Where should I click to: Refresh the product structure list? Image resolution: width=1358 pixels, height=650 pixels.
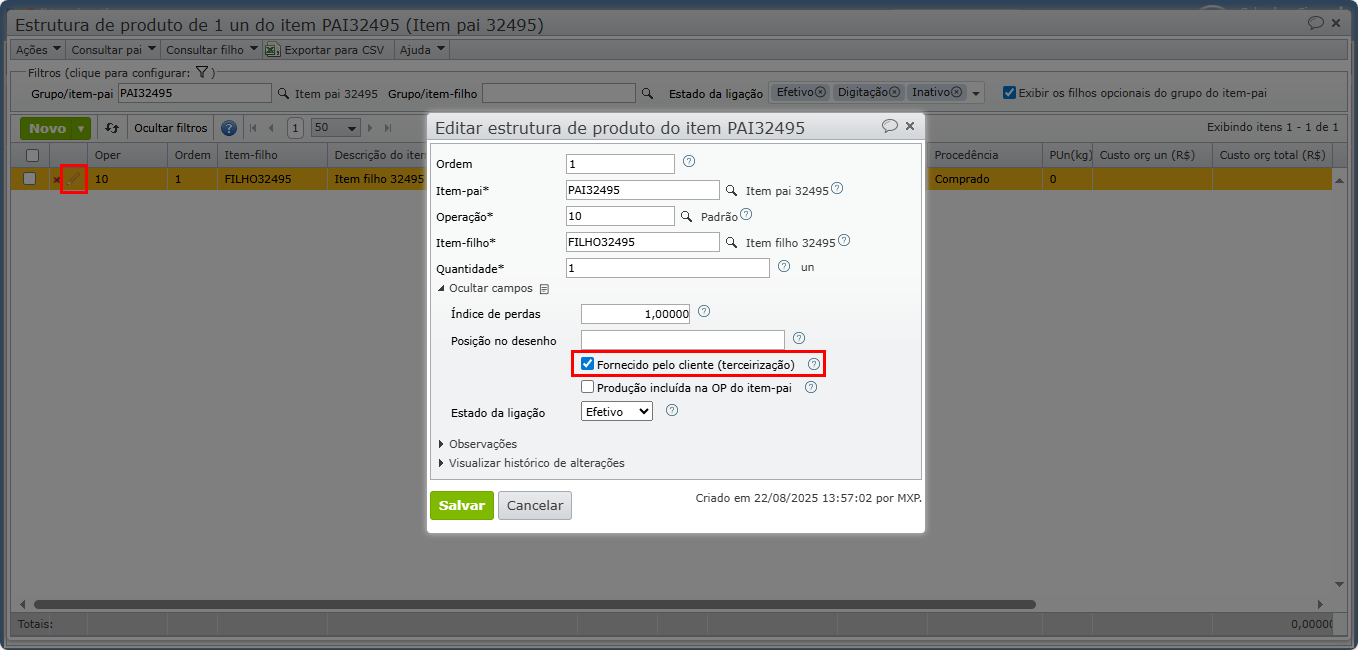click(112, 128)
